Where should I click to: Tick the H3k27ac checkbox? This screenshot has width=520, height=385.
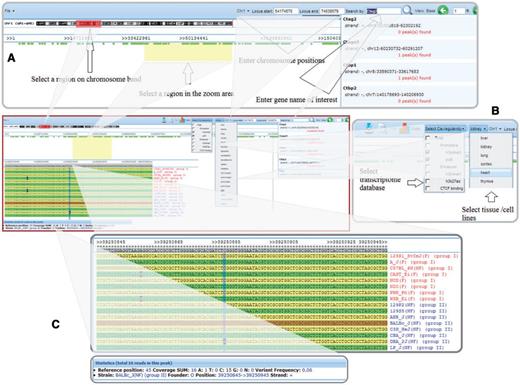427,181
